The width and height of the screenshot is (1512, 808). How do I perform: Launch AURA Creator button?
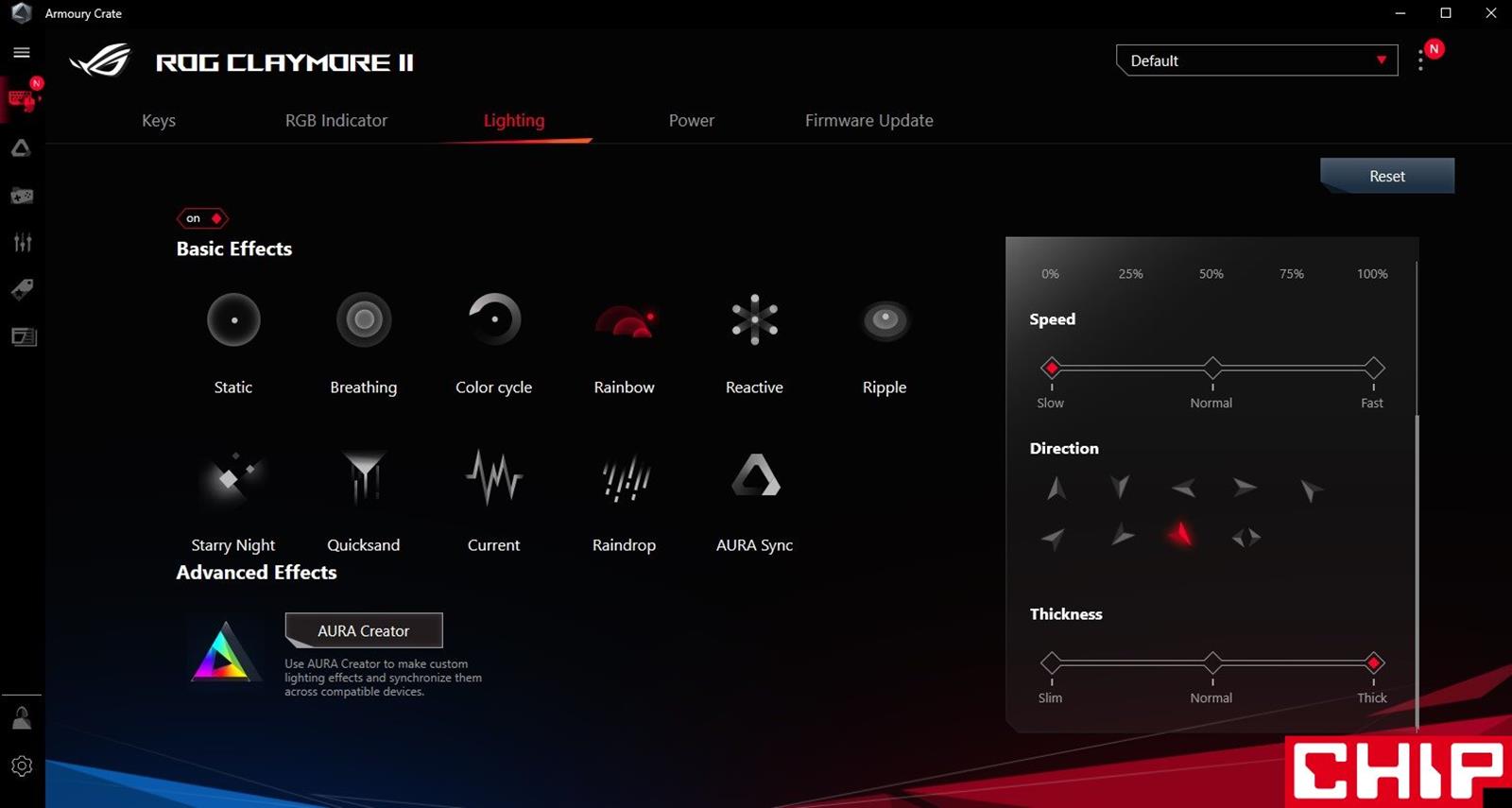click(x=364, y=630)
